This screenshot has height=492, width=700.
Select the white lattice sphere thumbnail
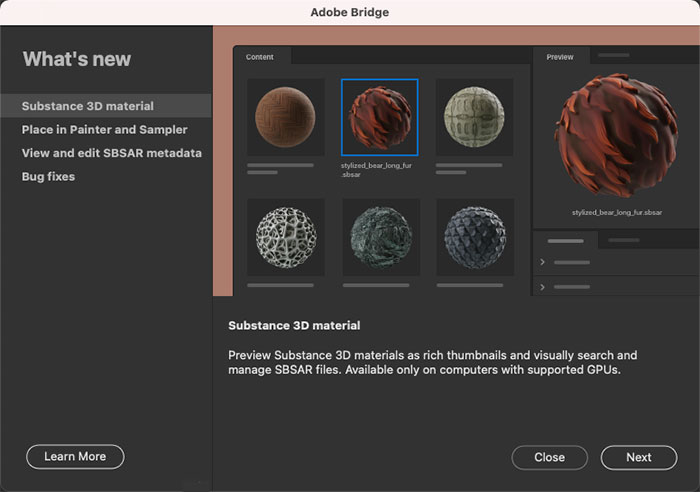click(286, 237)
